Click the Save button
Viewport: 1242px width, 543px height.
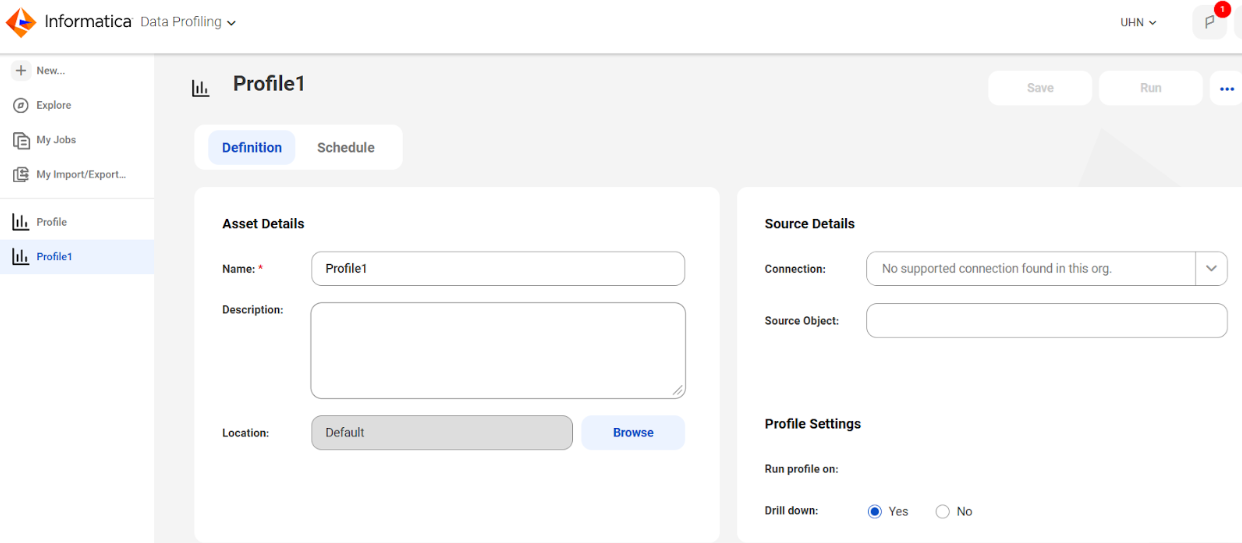1040,88
